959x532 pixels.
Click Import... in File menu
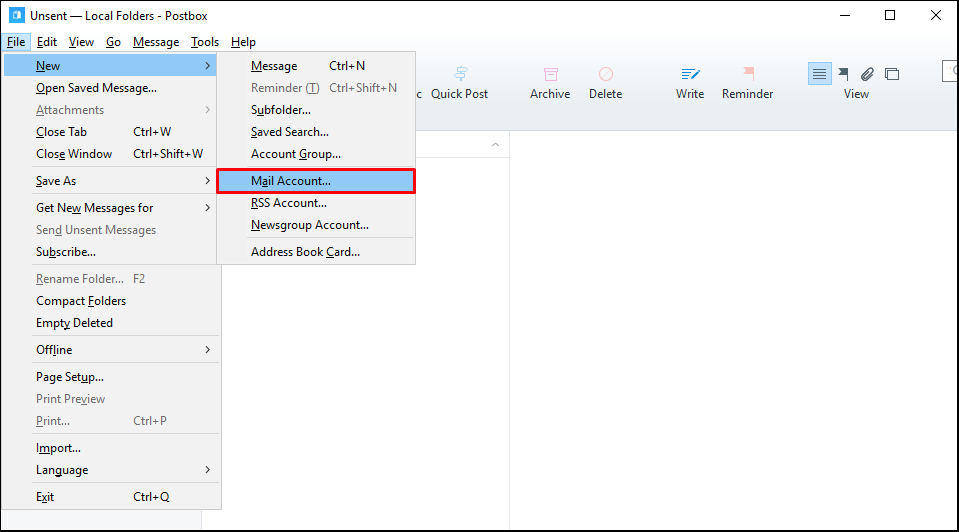coord(111,448)
